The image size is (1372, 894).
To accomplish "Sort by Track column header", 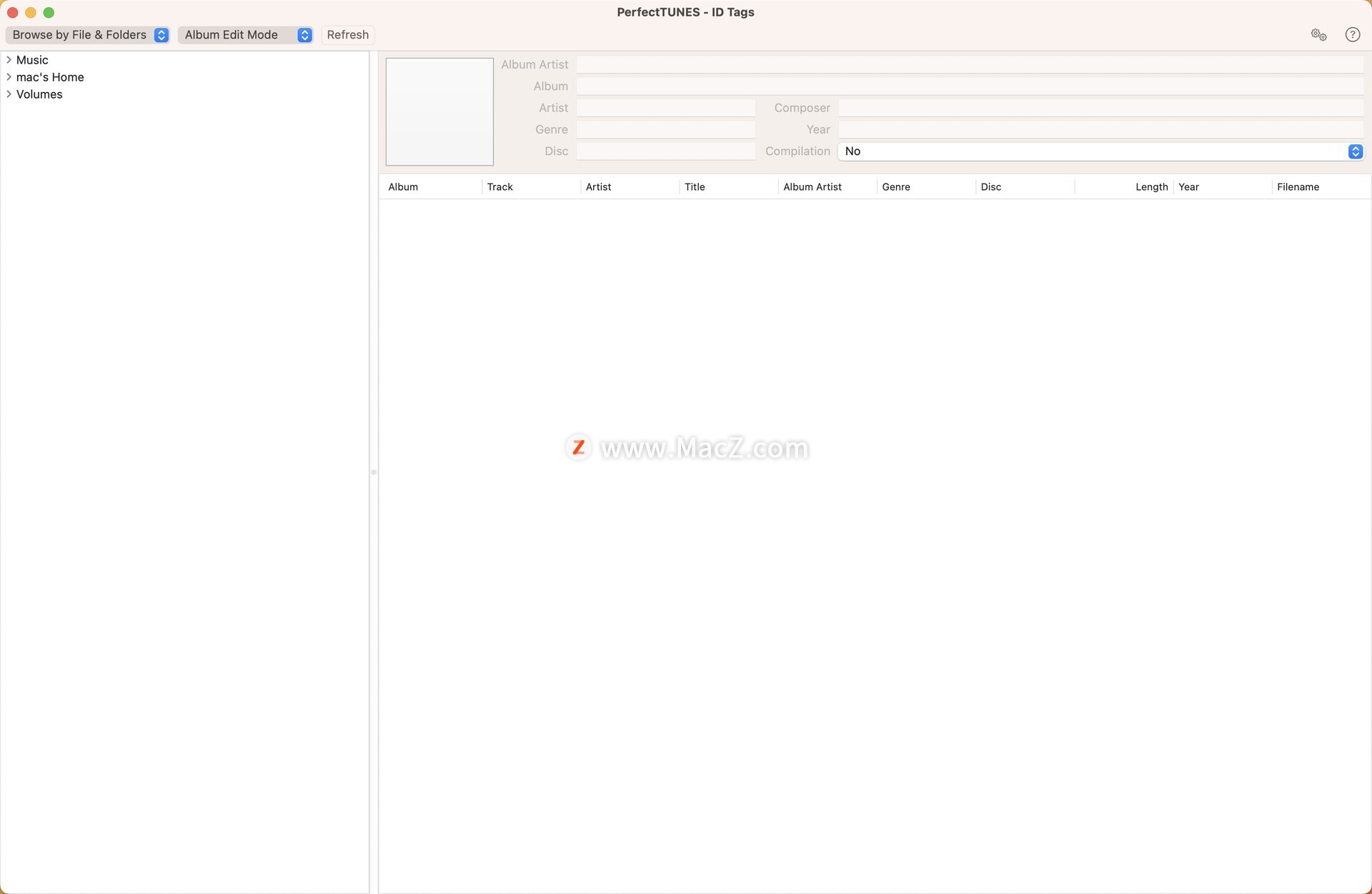I will (x=532, y=187).
